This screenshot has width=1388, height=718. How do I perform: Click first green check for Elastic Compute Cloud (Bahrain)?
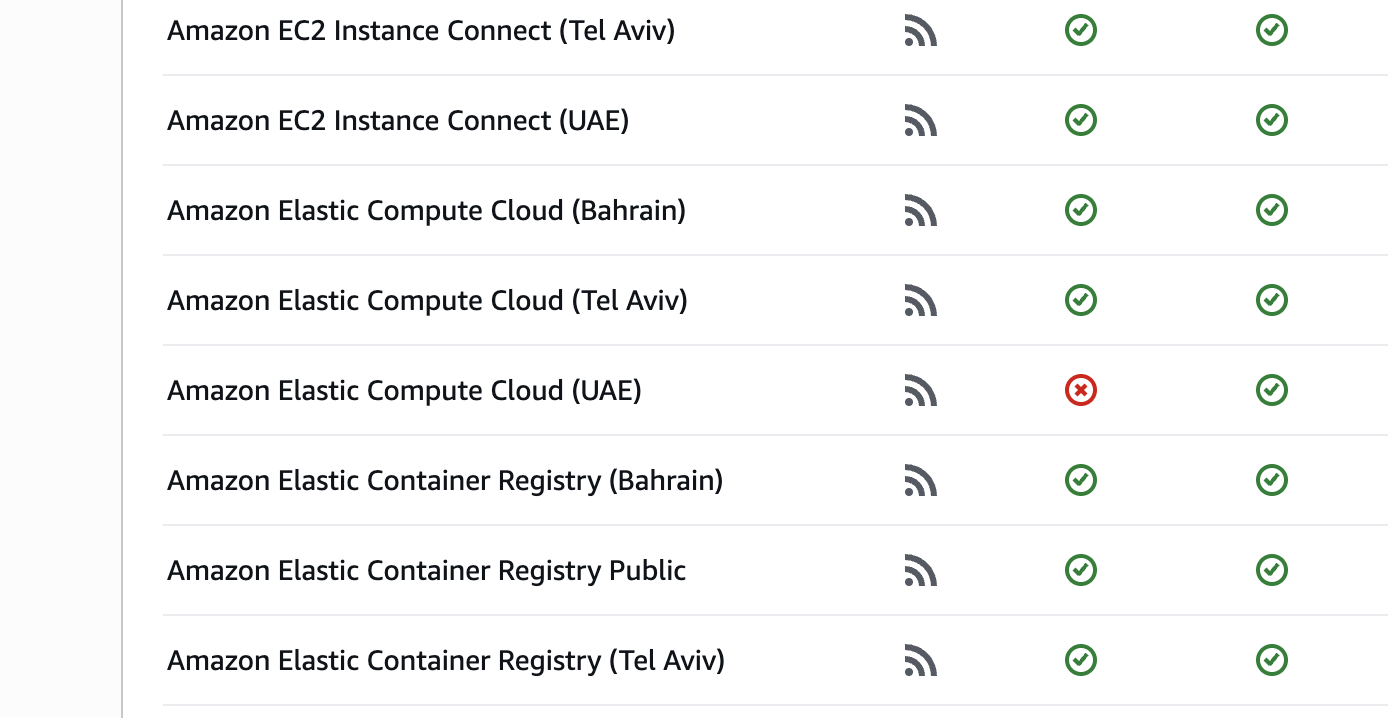pyautogui.click(x=1081, y=210)
